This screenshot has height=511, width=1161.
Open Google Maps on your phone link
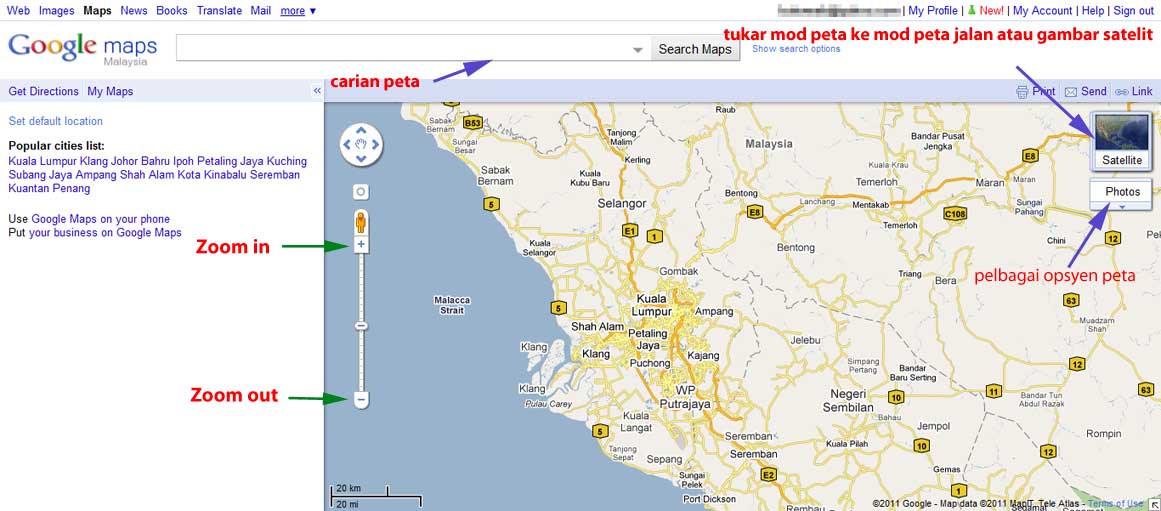point(101,219)
